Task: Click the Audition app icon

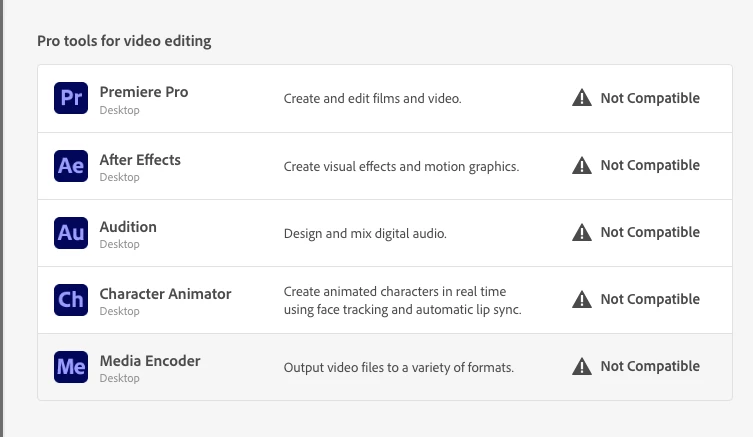Action: click(x=71, y=233)
